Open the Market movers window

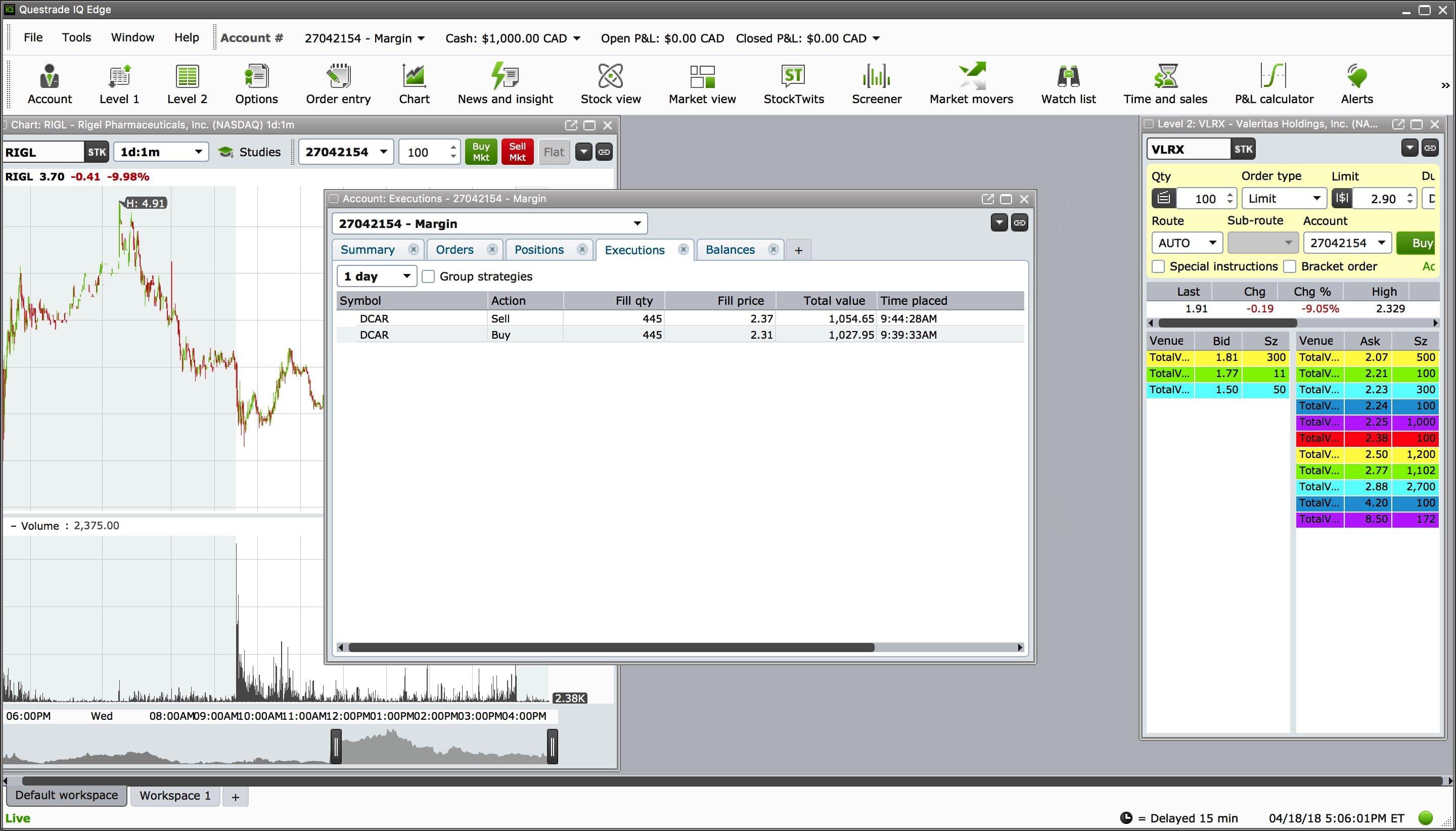[971, 83]
